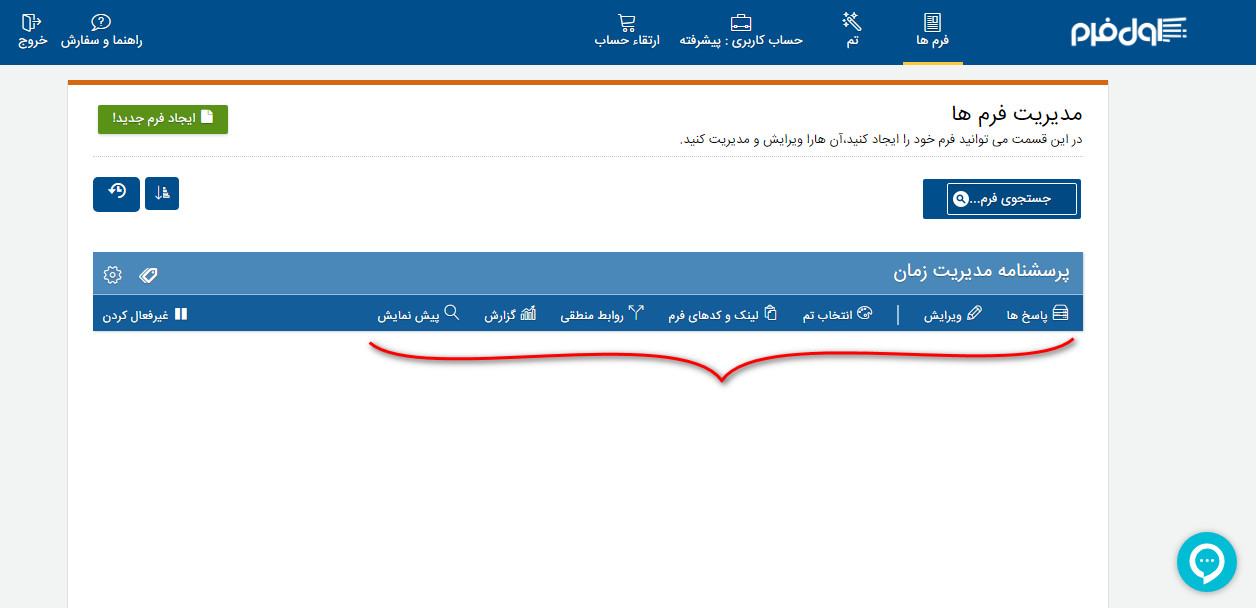Open ارتقاء حساب cart page
Viewport: 1256px width, 608px height.
coord(627,32)
